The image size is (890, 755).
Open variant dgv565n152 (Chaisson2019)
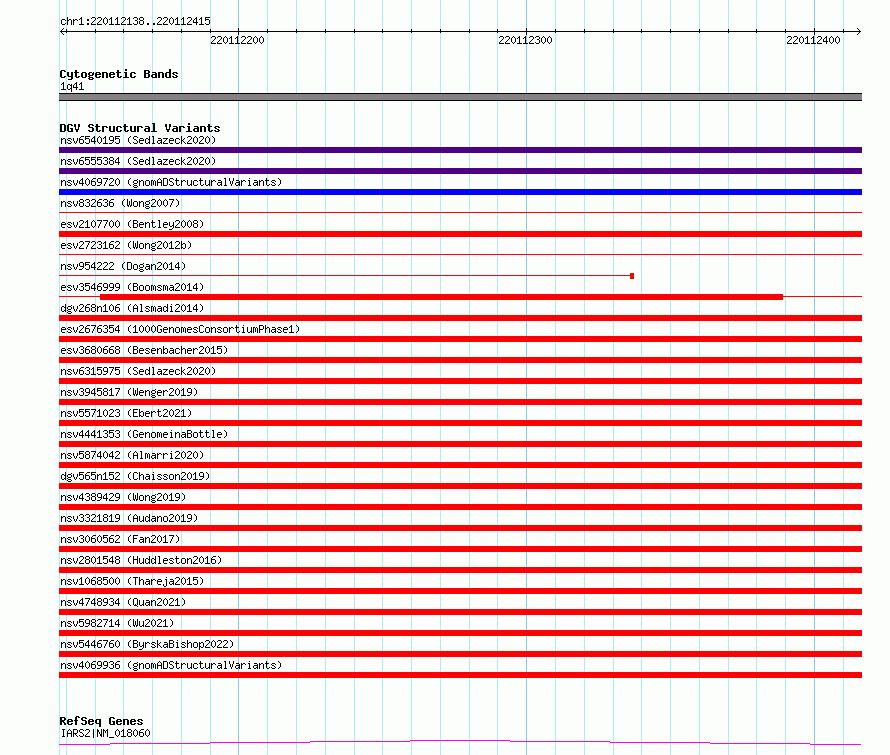point(135,476)
